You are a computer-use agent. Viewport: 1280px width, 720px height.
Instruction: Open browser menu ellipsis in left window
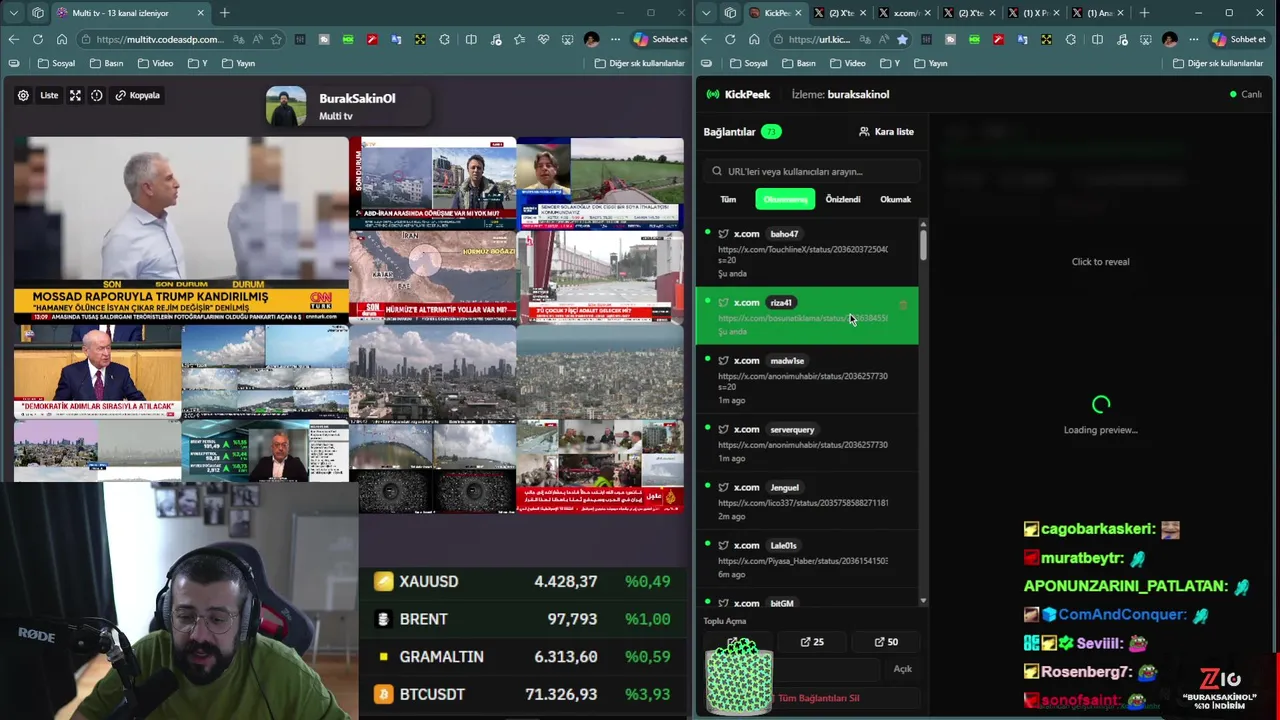coord(616,39)
